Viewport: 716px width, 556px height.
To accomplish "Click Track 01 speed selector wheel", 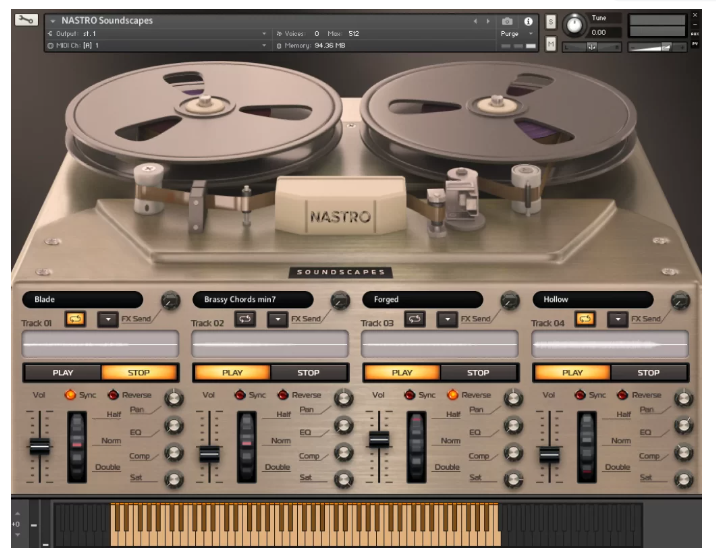I will [x=77, y=447].
